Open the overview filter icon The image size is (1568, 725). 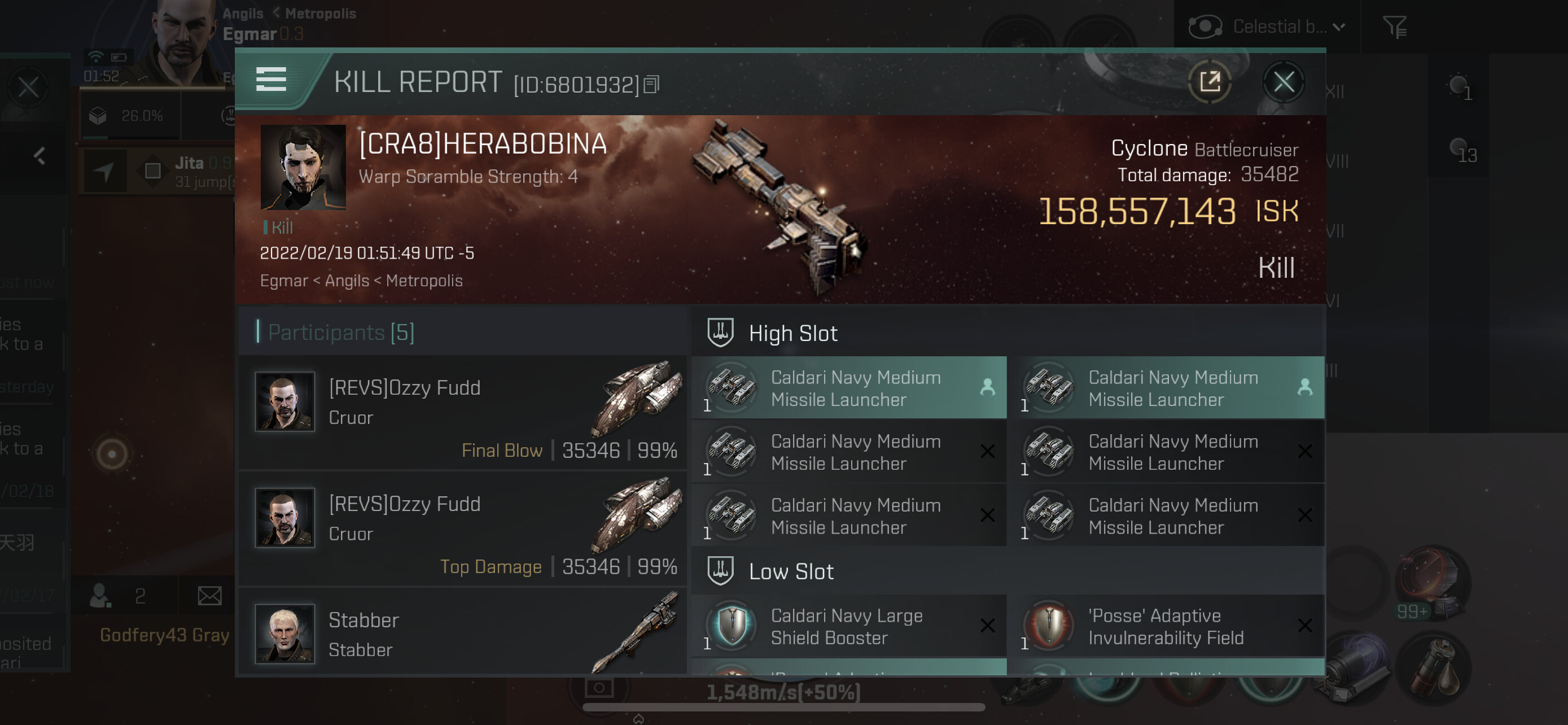point(1394,27)
